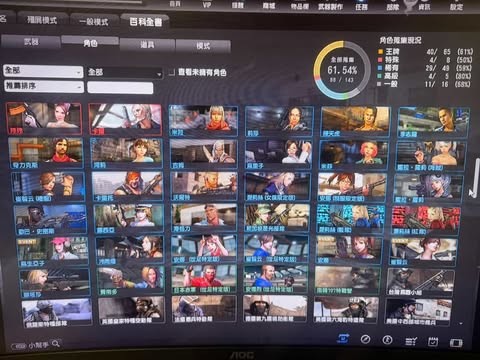Select the 麻里子 character card
This screenshot has height=360, width=480.
[x=279, y=154]
